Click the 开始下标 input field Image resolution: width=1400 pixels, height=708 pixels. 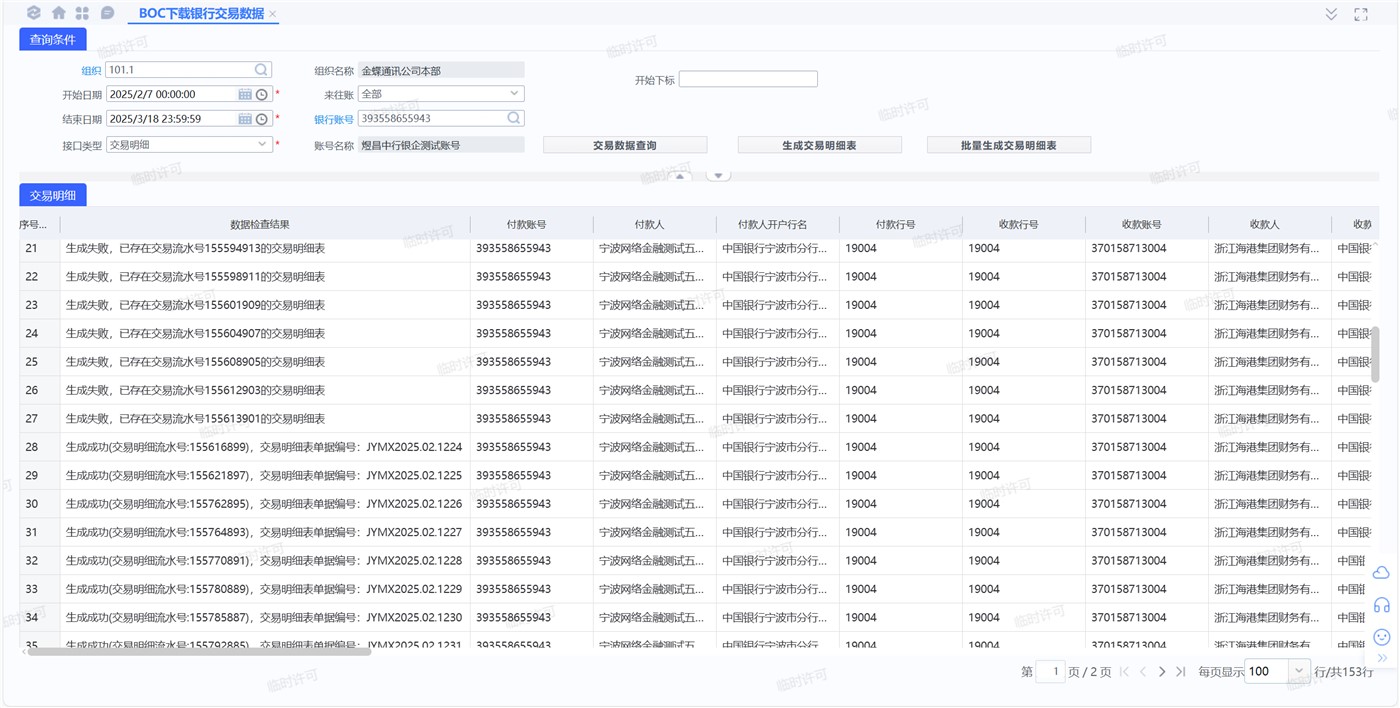click(x=748, y=79)
